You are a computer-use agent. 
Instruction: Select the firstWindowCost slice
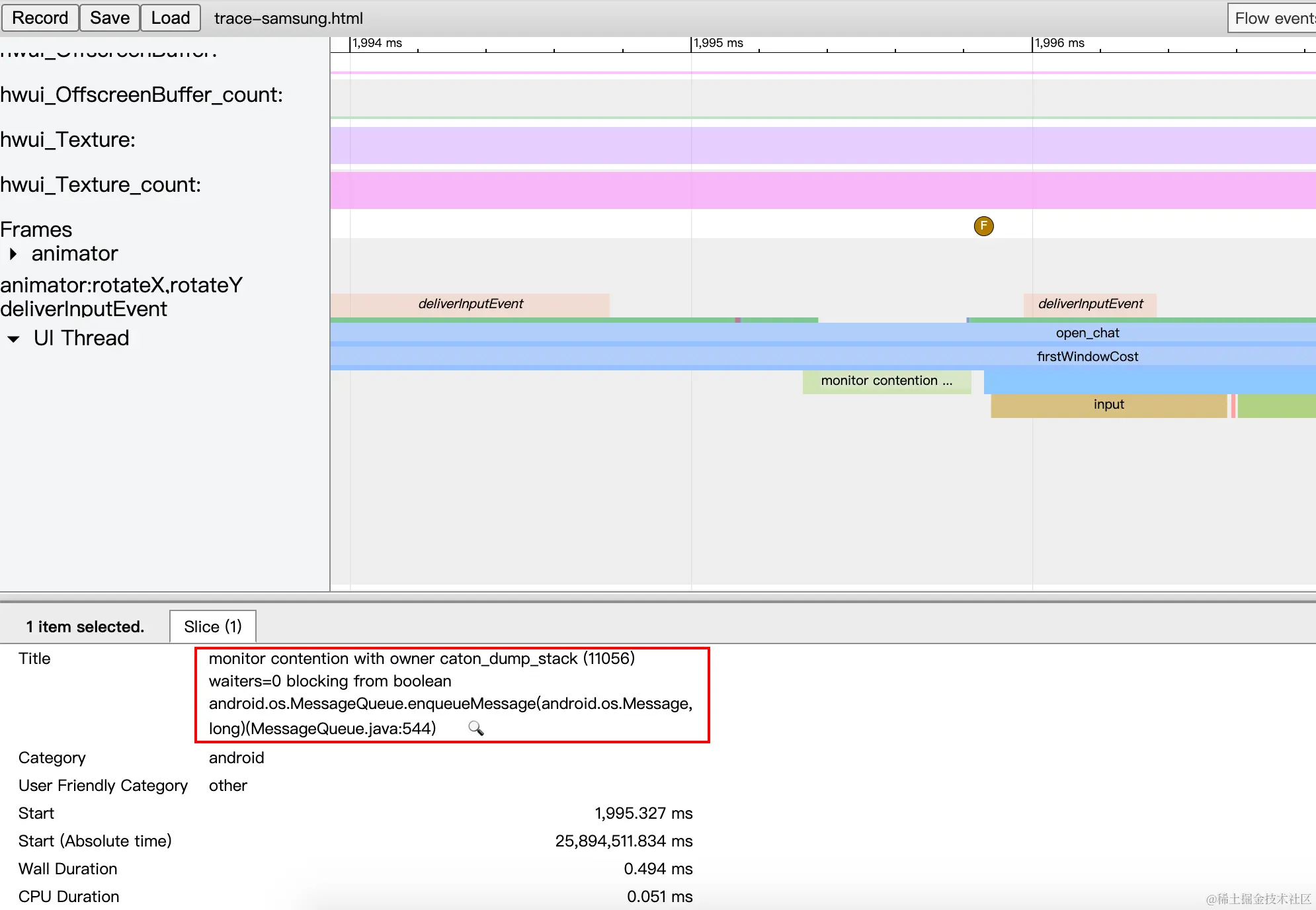pyautogui.click(x=1087, y=356)
